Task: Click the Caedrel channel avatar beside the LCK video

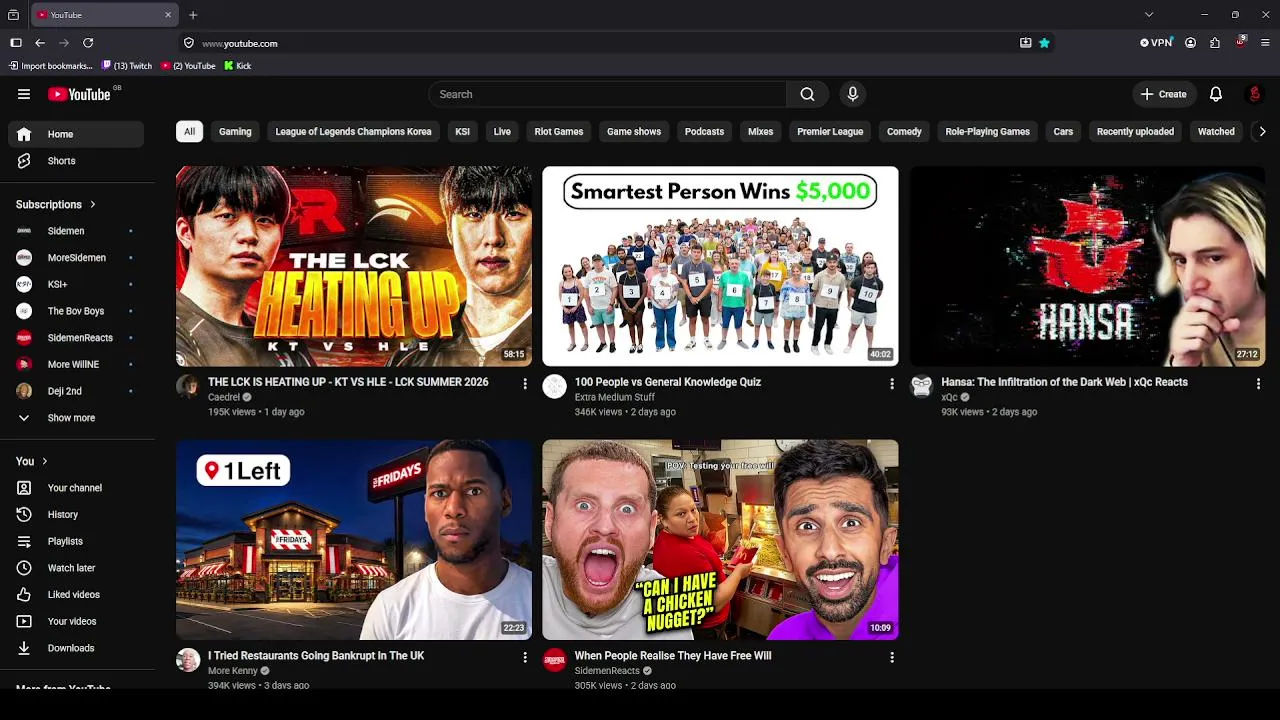Action: click(x=188, y=387)
